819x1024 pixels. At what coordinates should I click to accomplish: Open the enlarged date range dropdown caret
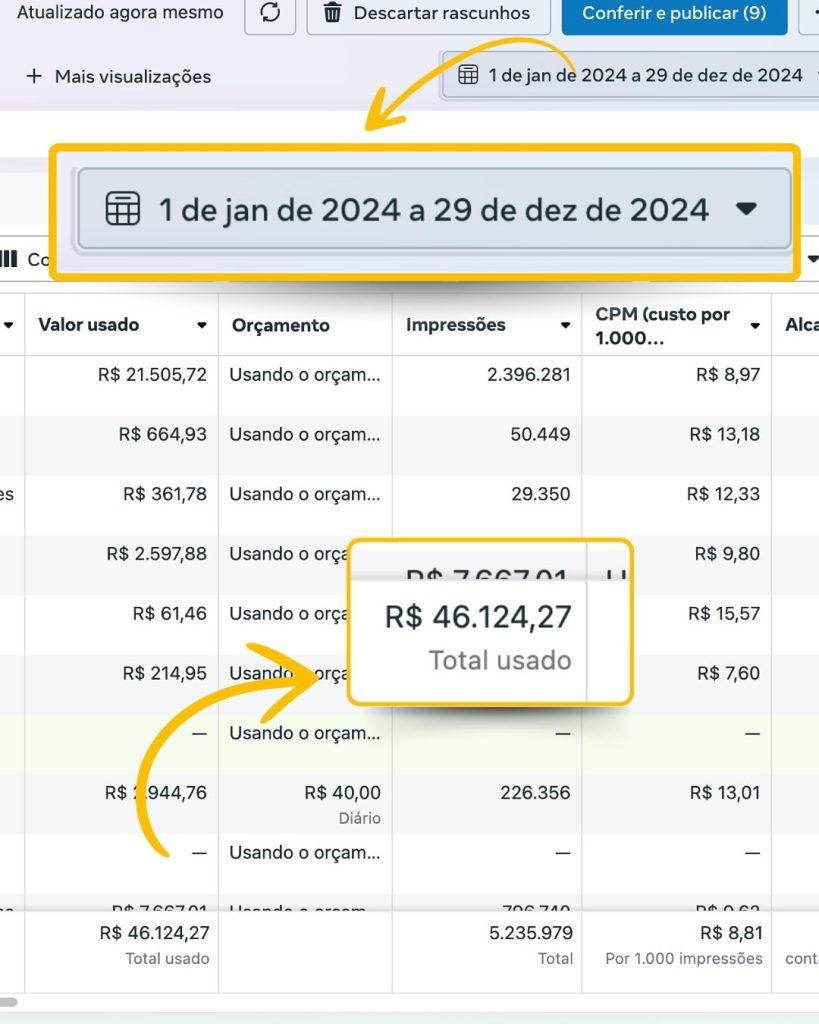click(x=746, y=209)
